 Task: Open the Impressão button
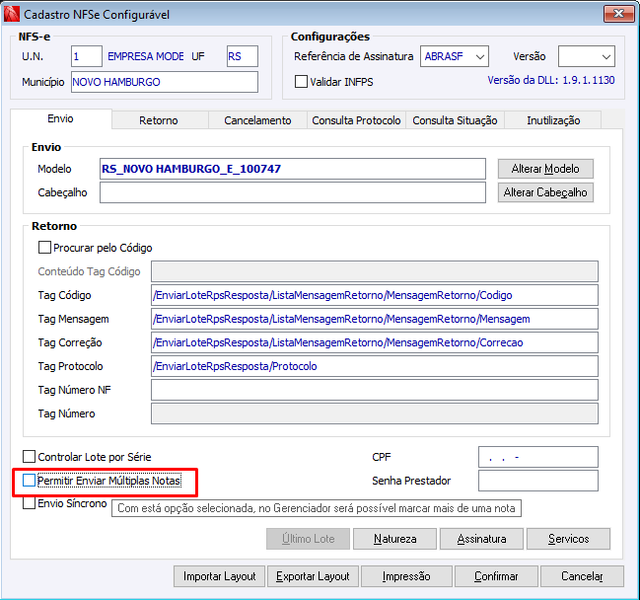pos(407,576)
